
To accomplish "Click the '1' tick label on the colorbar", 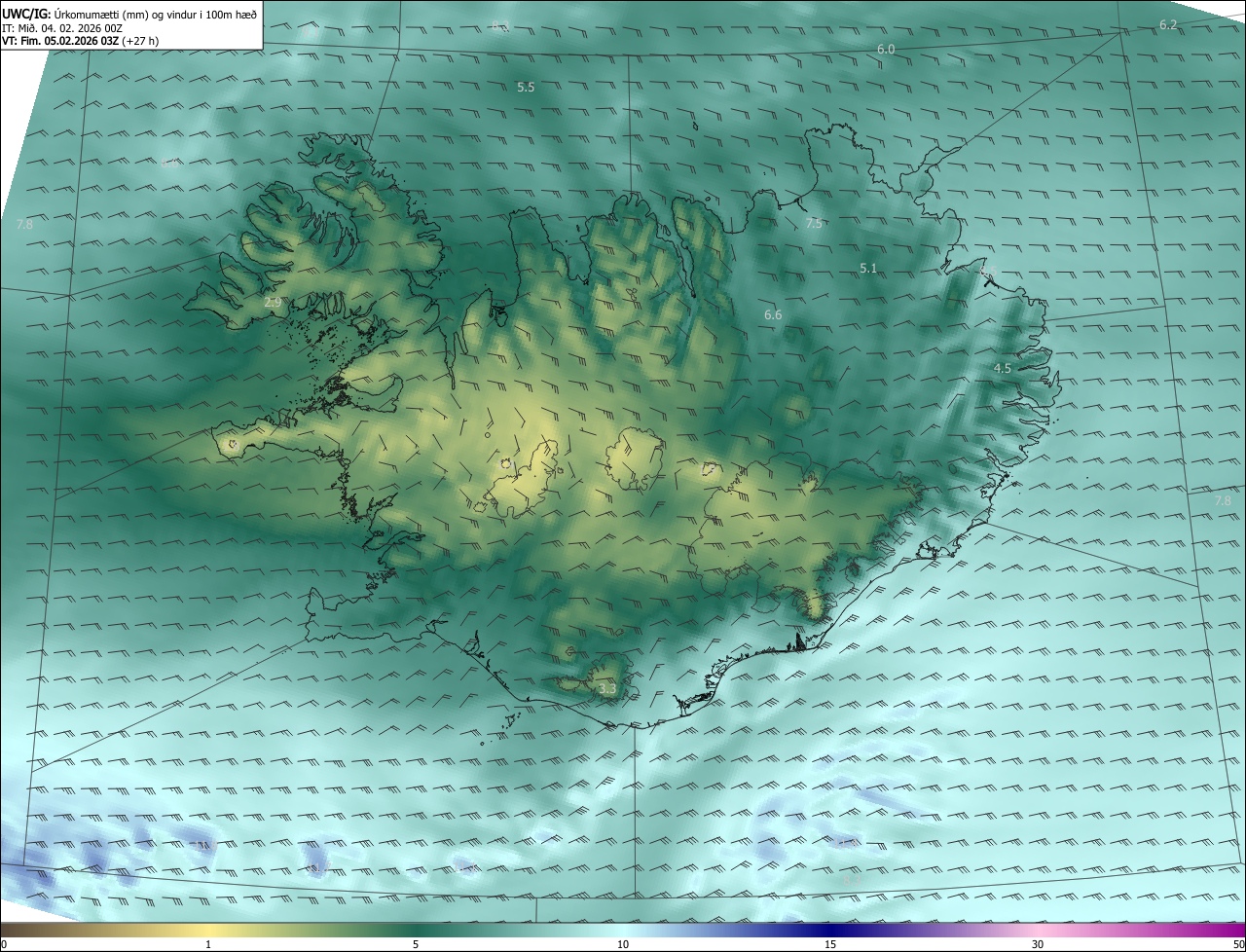I will tap(208, 944).
